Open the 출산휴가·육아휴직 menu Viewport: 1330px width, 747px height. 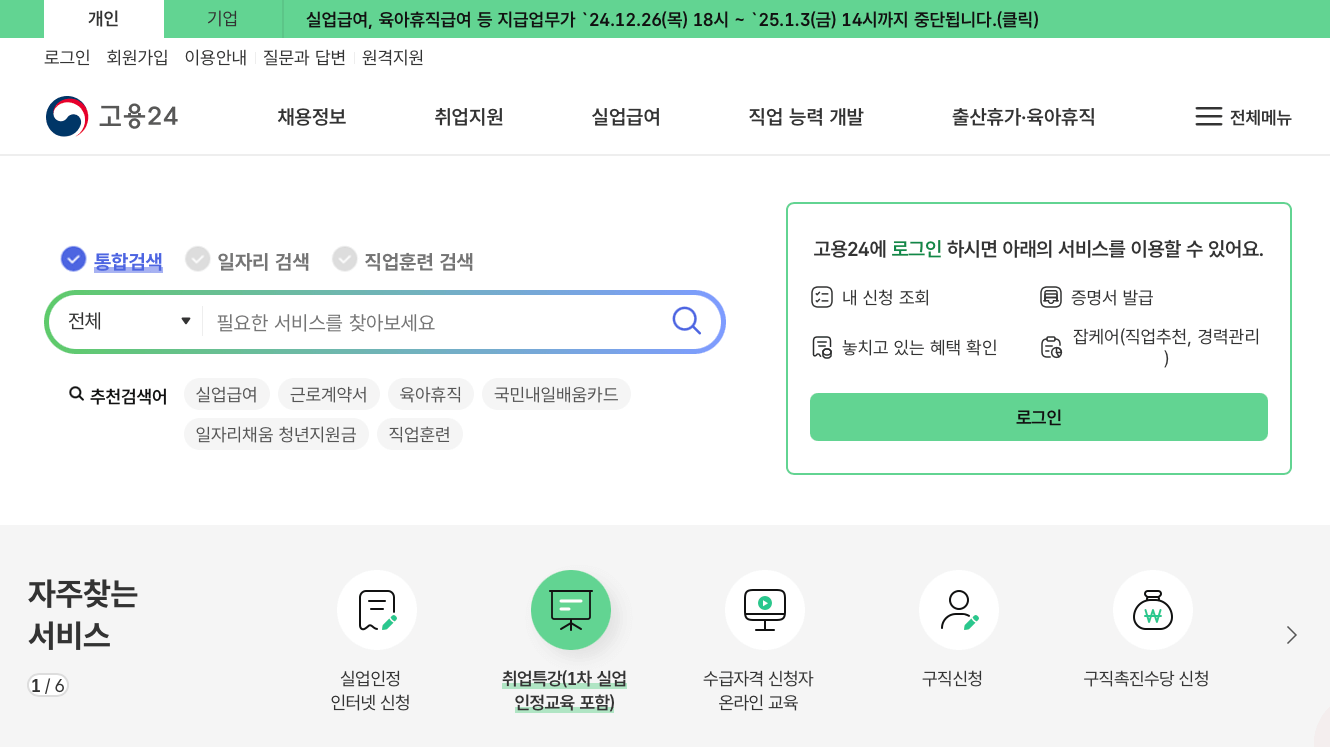(1023, 116)
